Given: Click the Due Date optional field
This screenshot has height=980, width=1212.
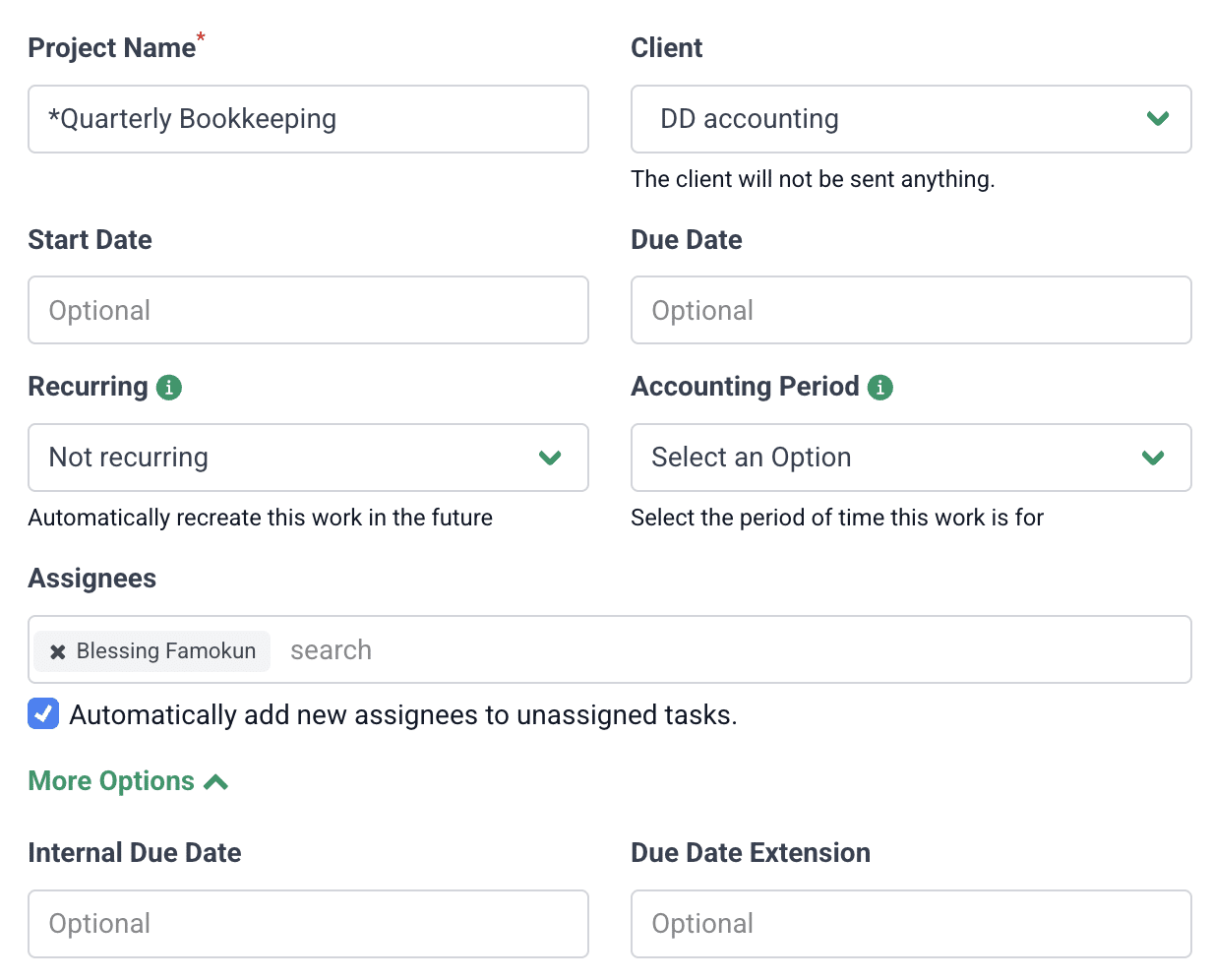Looking at the screenshot, I should [910, 310].
